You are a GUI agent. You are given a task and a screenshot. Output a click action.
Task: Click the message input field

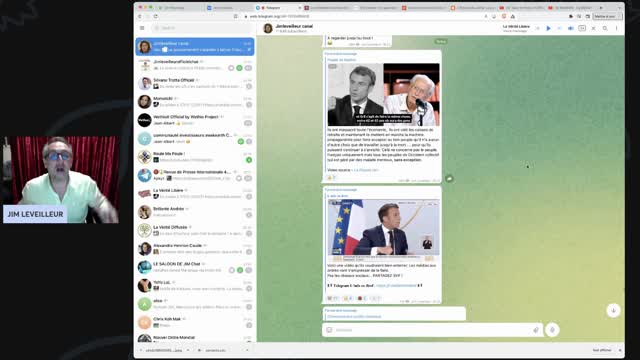pos(433,330)
